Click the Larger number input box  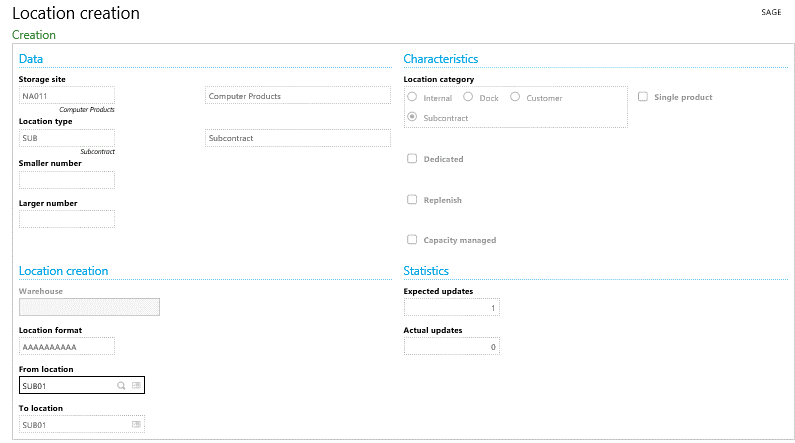66,219
